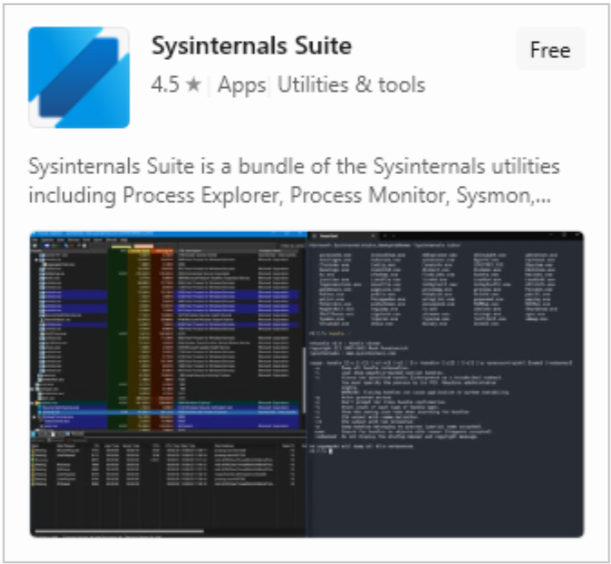This screenshot has height=564, width=611.
Task: Click the 4.5 rating number
Action: [x=165, y=85]
